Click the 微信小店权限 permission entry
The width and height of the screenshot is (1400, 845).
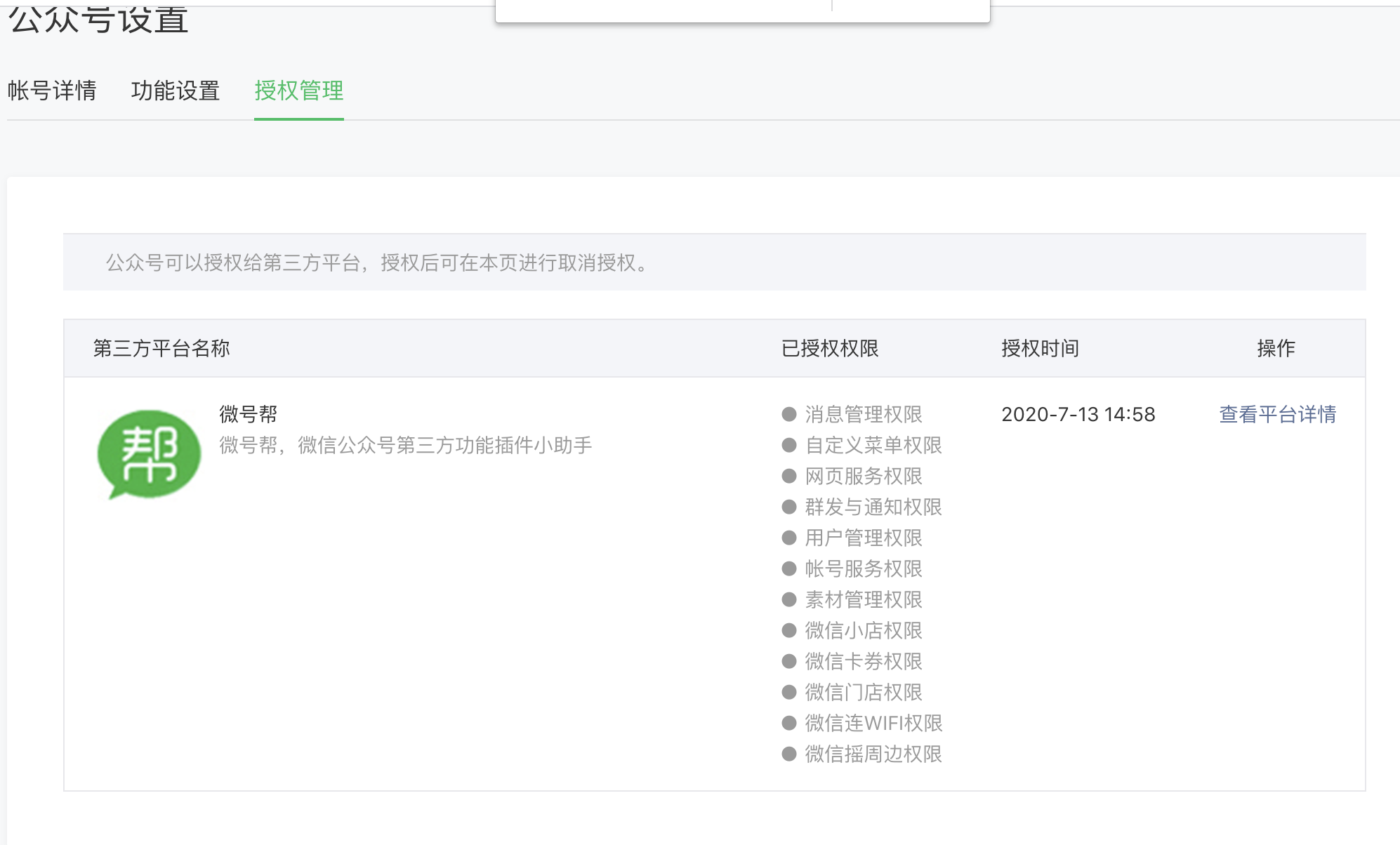click(x=863, y=630)
